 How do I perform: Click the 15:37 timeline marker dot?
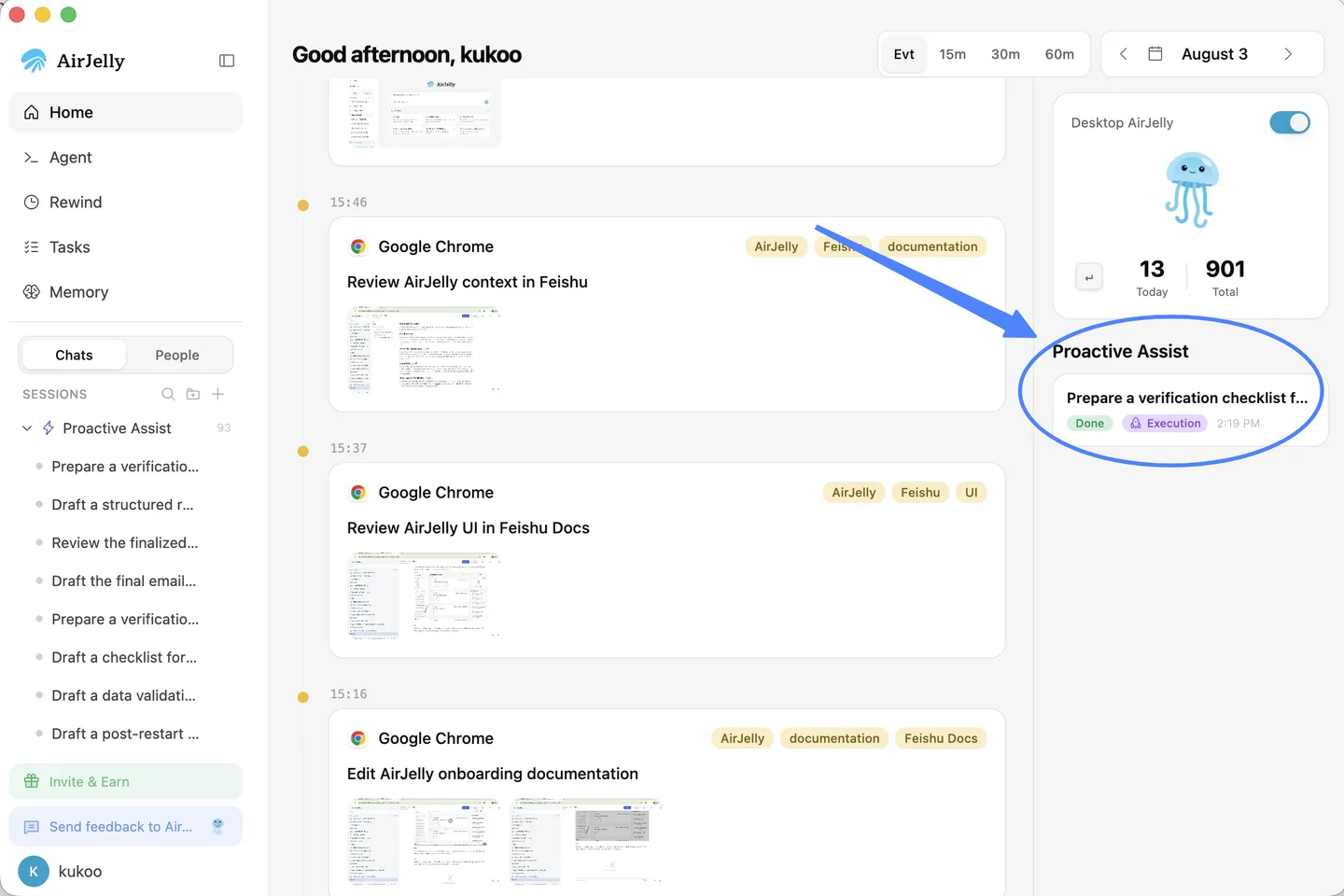click(303, 452)
